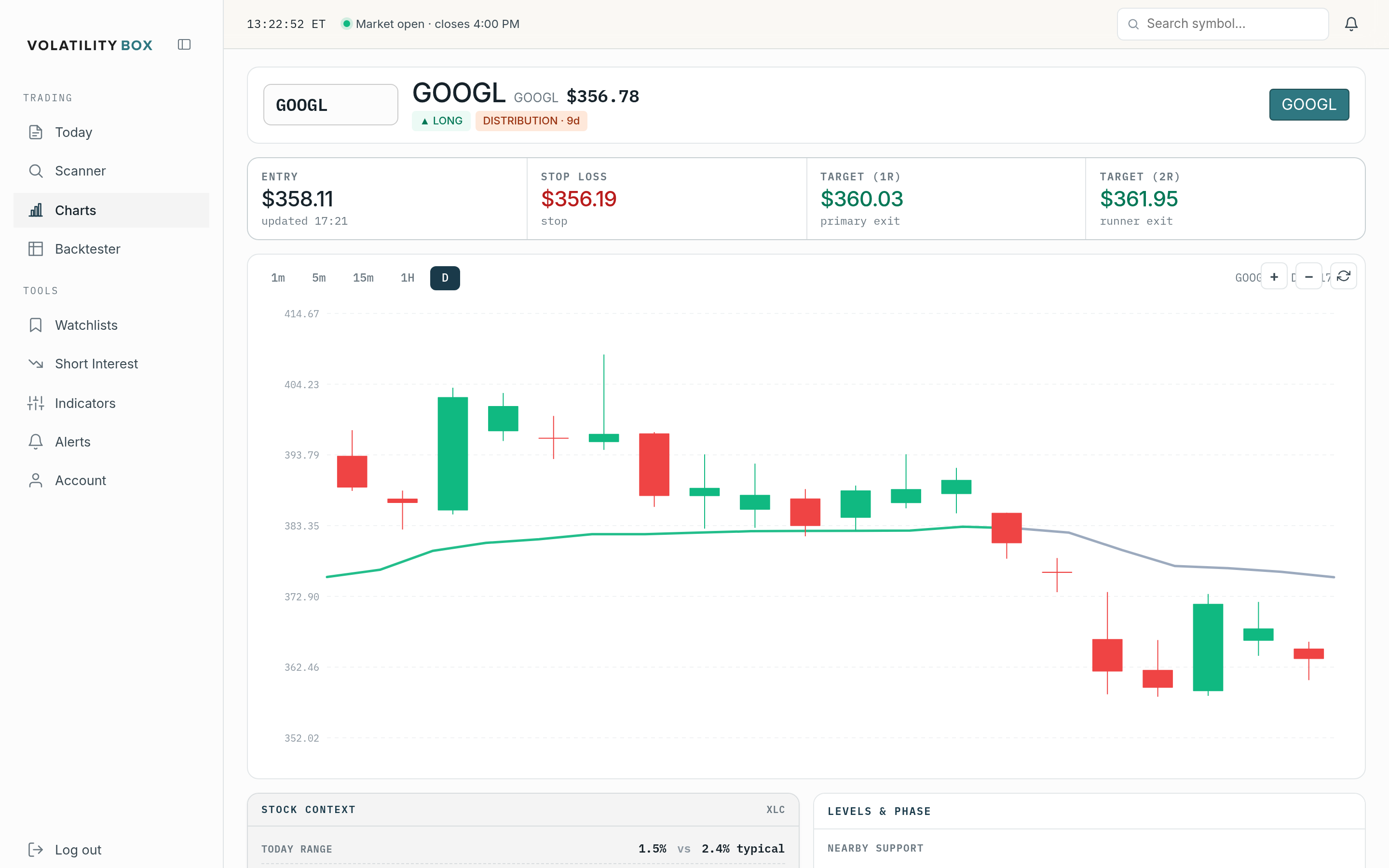Select the D daily timeframe

click(x=445, y=278)
